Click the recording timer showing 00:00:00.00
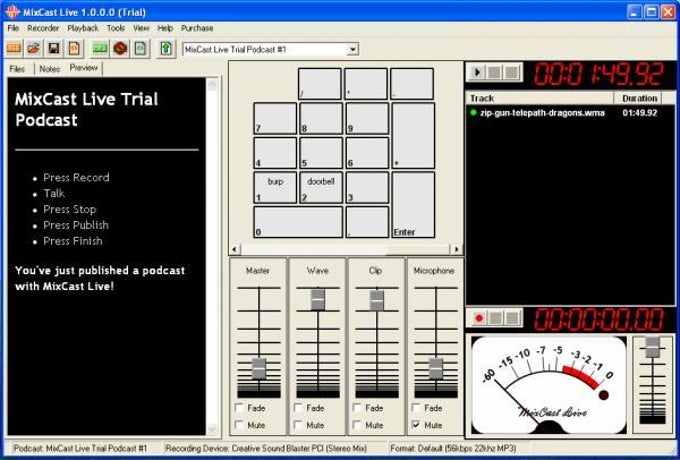The image size is (680, 460). tap(598, 320)
